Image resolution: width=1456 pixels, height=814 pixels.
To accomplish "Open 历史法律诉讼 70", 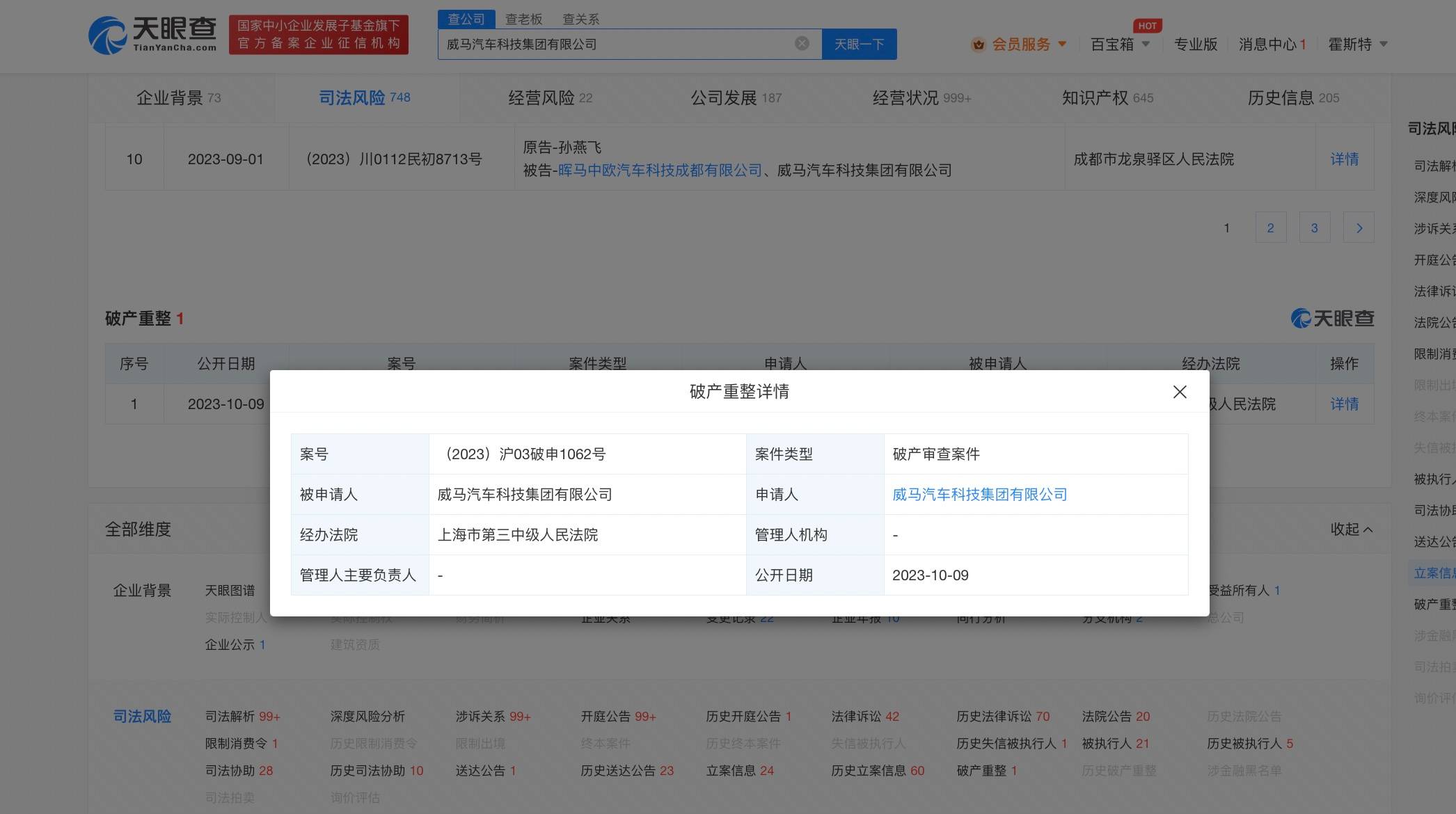I will (1003, 717).
